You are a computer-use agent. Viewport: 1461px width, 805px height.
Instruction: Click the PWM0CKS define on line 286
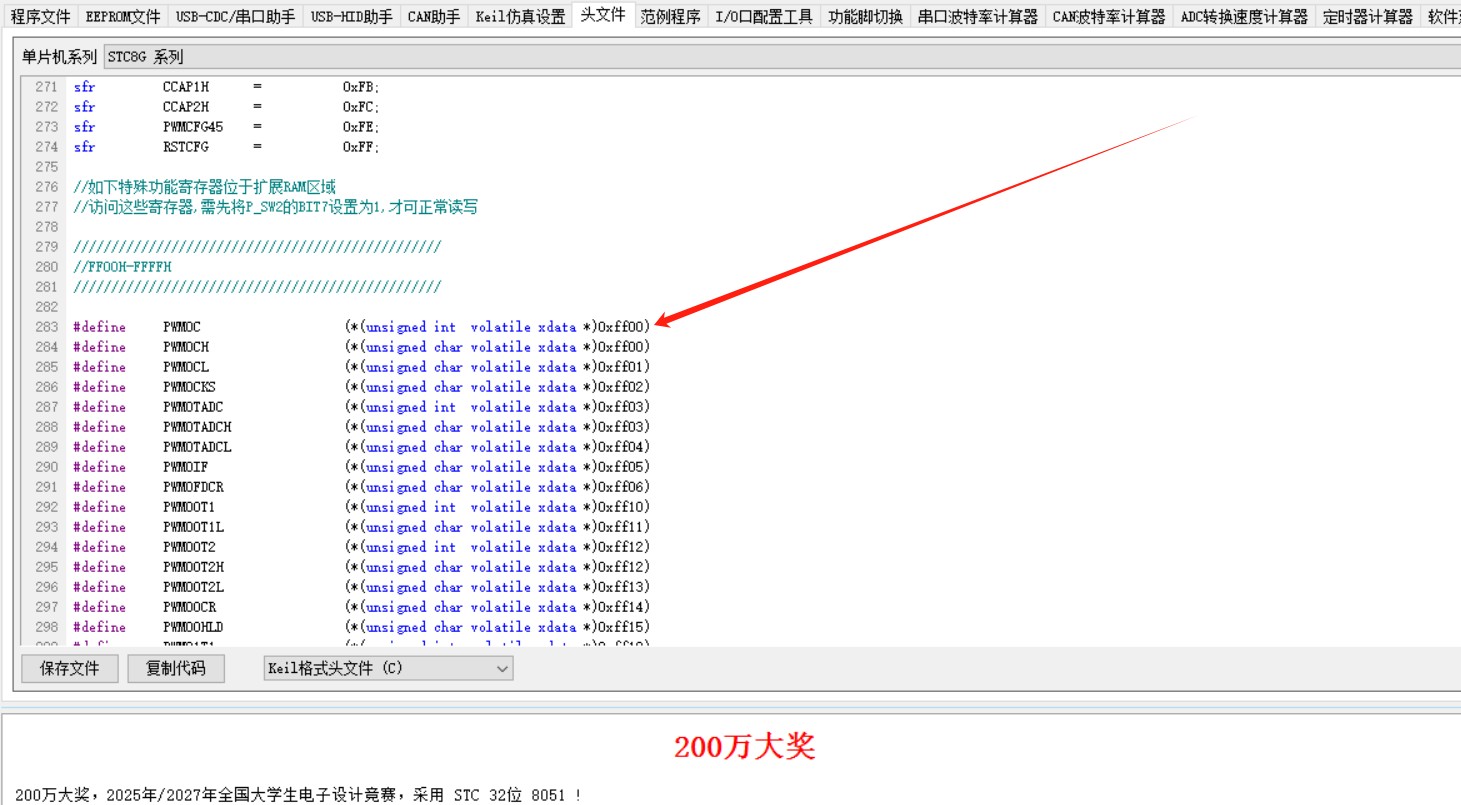click(189, 387)
